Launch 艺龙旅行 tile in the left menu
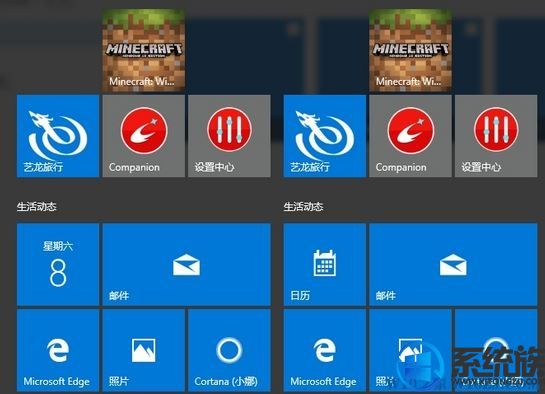The height and width of the screenshot is (394, 545). [x=58, y=136]
